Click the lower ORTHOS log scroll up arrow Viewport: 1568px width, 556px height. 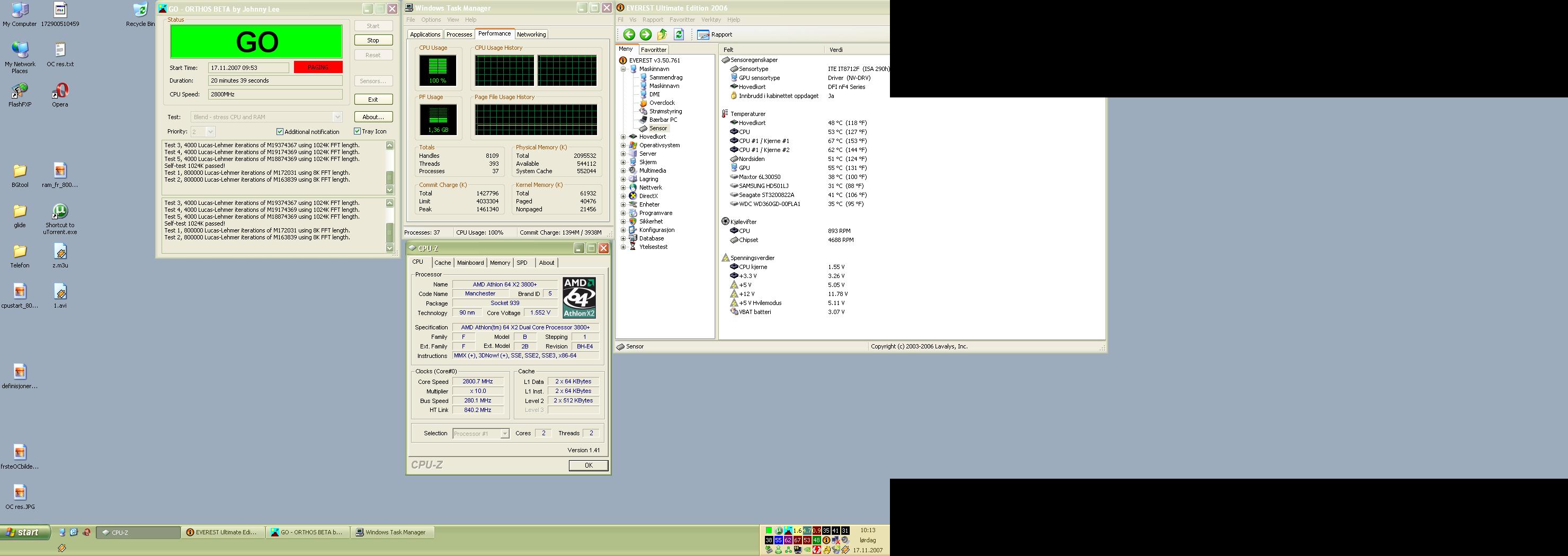[x=390, y=203]
